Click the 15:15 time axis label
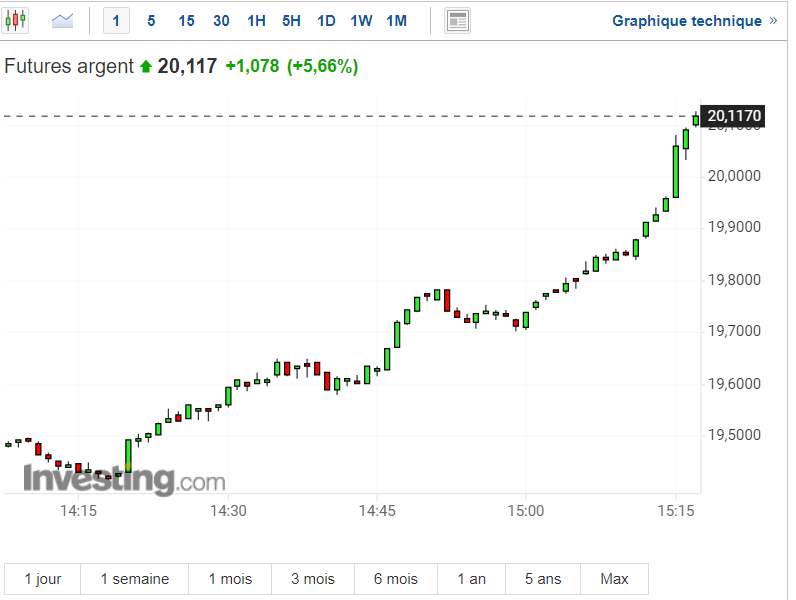 (676, 510)
